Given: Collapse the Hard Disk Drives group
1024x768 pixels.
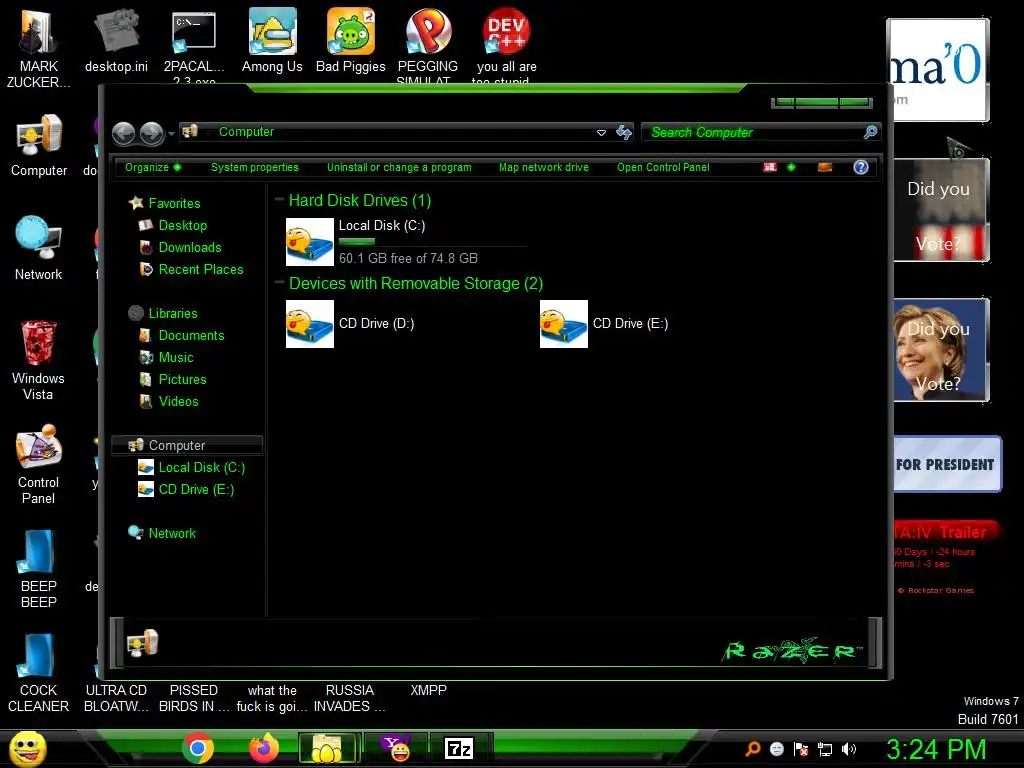Looking at the screenshot, I should pos(280,199).
